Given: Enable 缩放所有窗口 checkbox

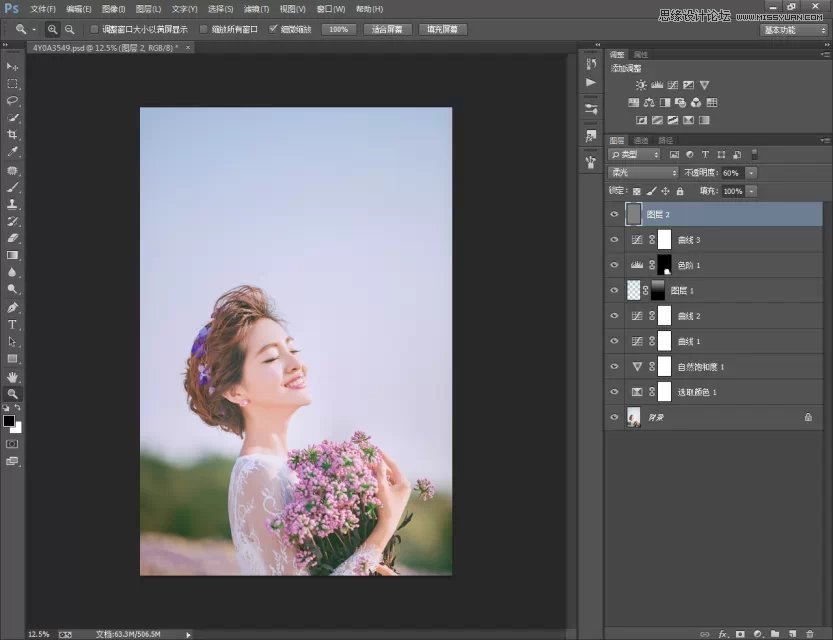Looking at the screenshot, I should pos(204,29).
